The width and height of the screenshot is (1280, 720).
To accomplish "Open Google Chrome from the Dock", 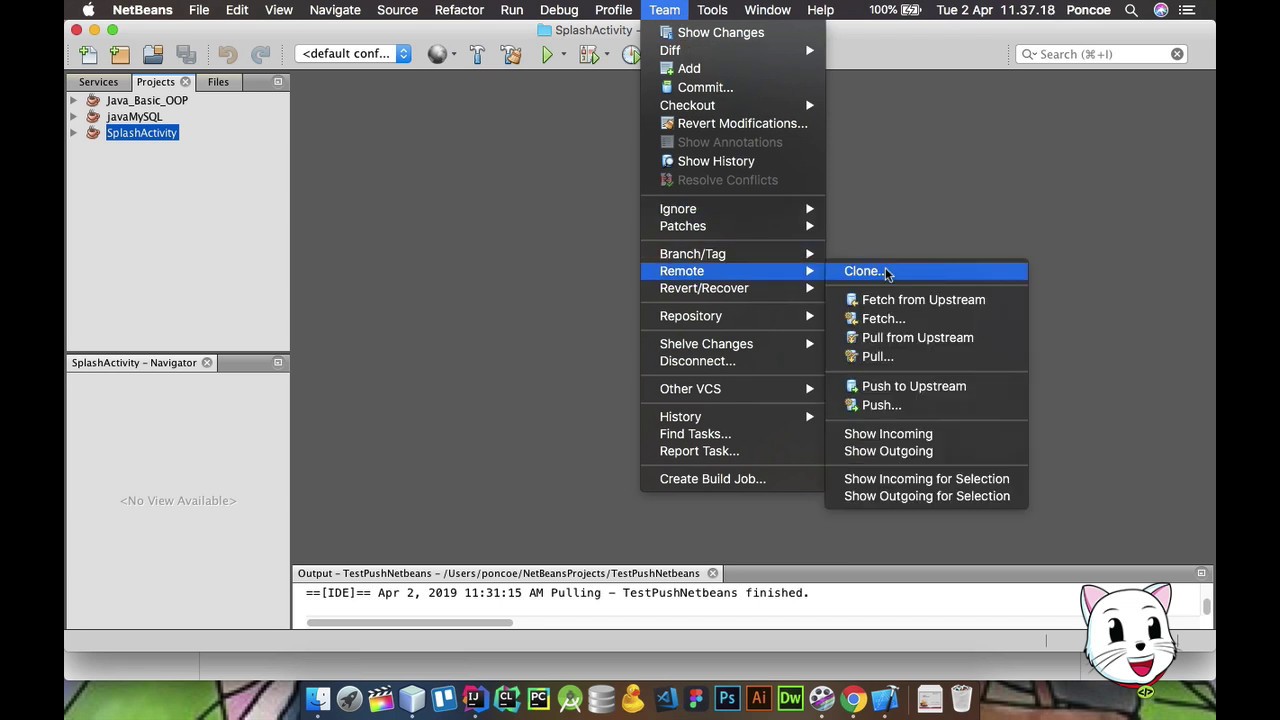I will click(x=853, y=698).
